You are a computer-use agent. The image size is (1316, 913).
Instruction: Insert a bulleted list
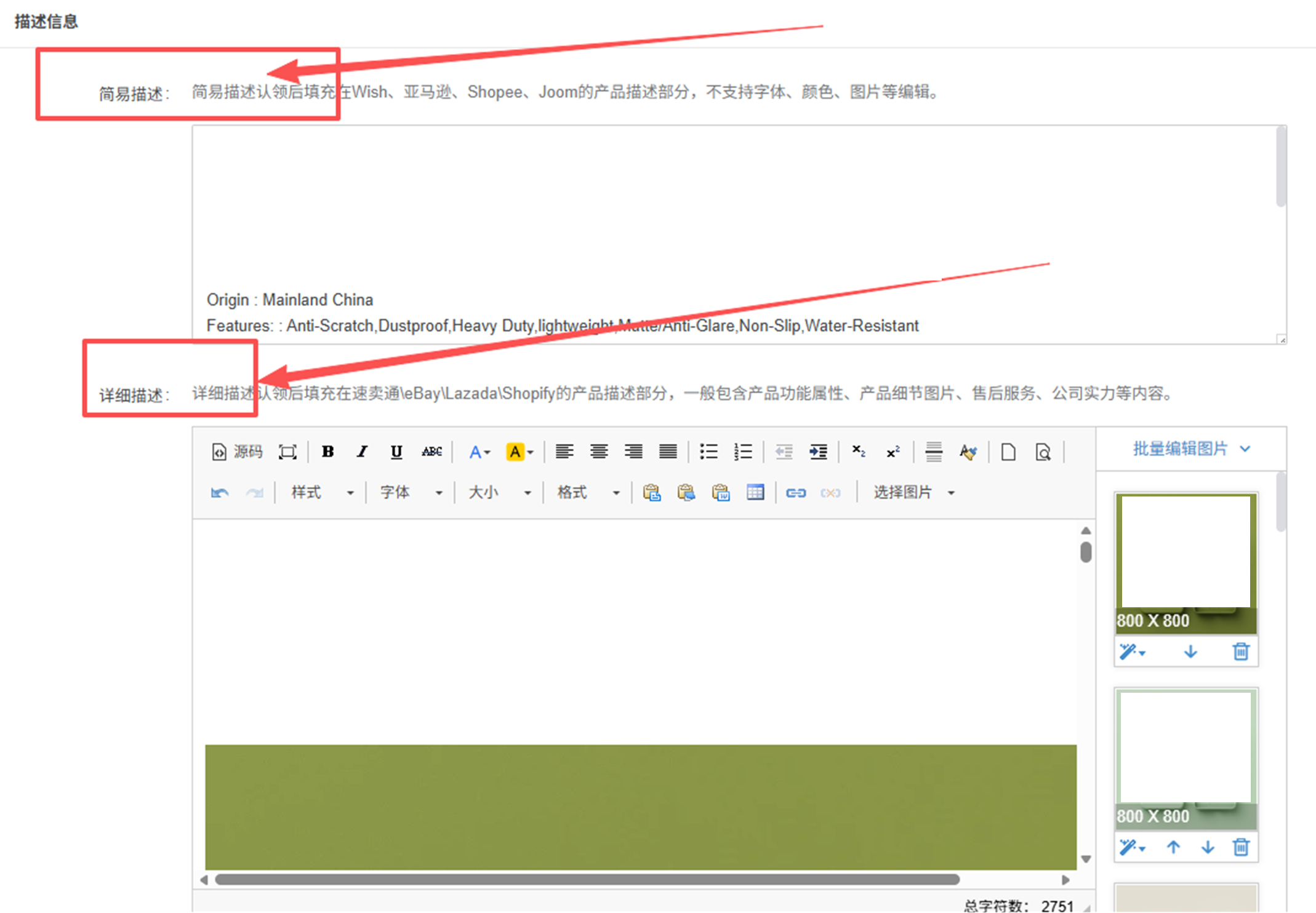click(x=708, y=452)
